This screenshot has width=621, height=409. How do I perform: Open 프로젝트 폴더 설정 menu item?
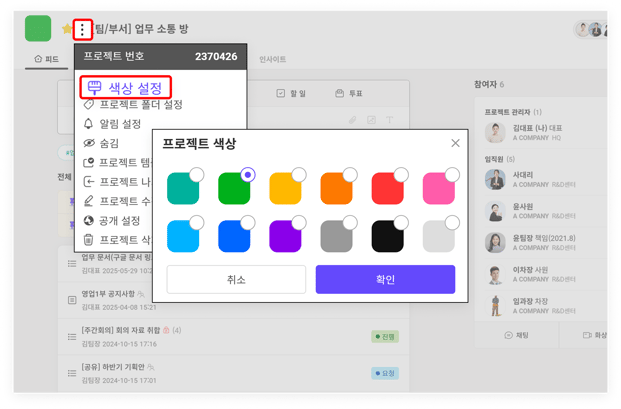(140, 105)
